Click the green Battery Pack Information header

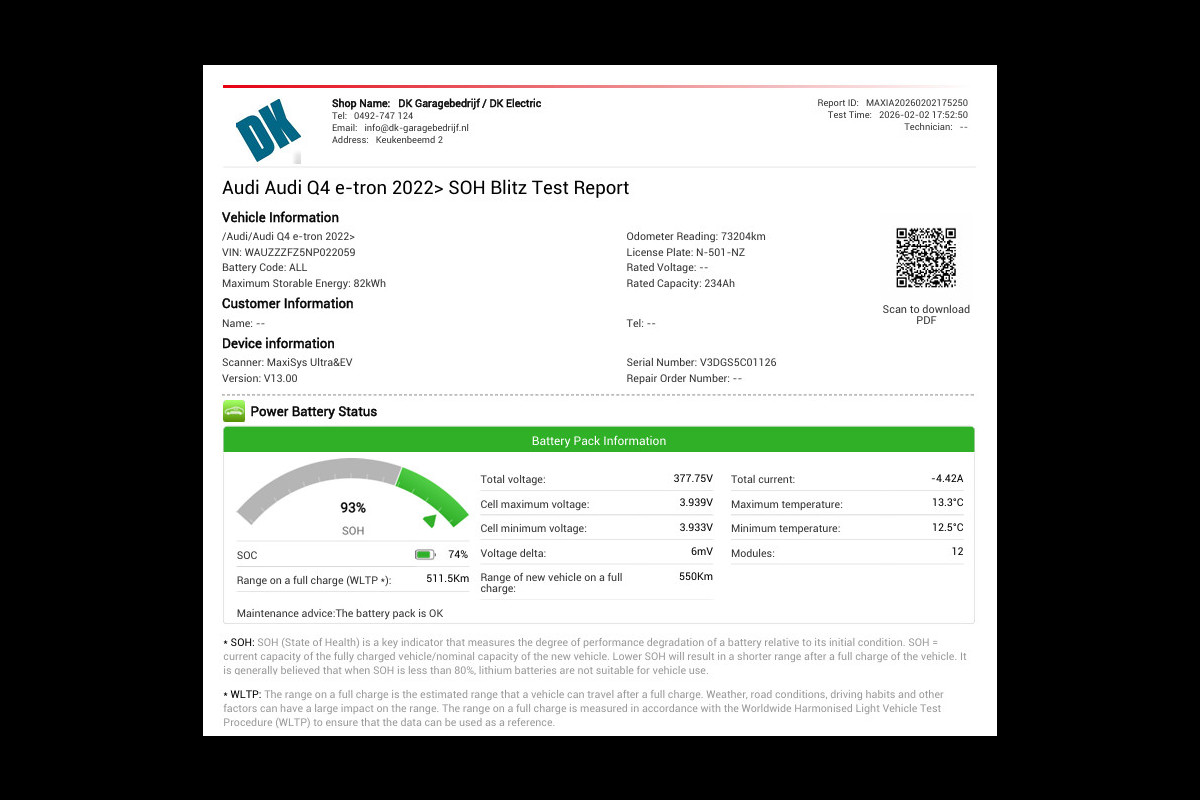coord(598,440)
